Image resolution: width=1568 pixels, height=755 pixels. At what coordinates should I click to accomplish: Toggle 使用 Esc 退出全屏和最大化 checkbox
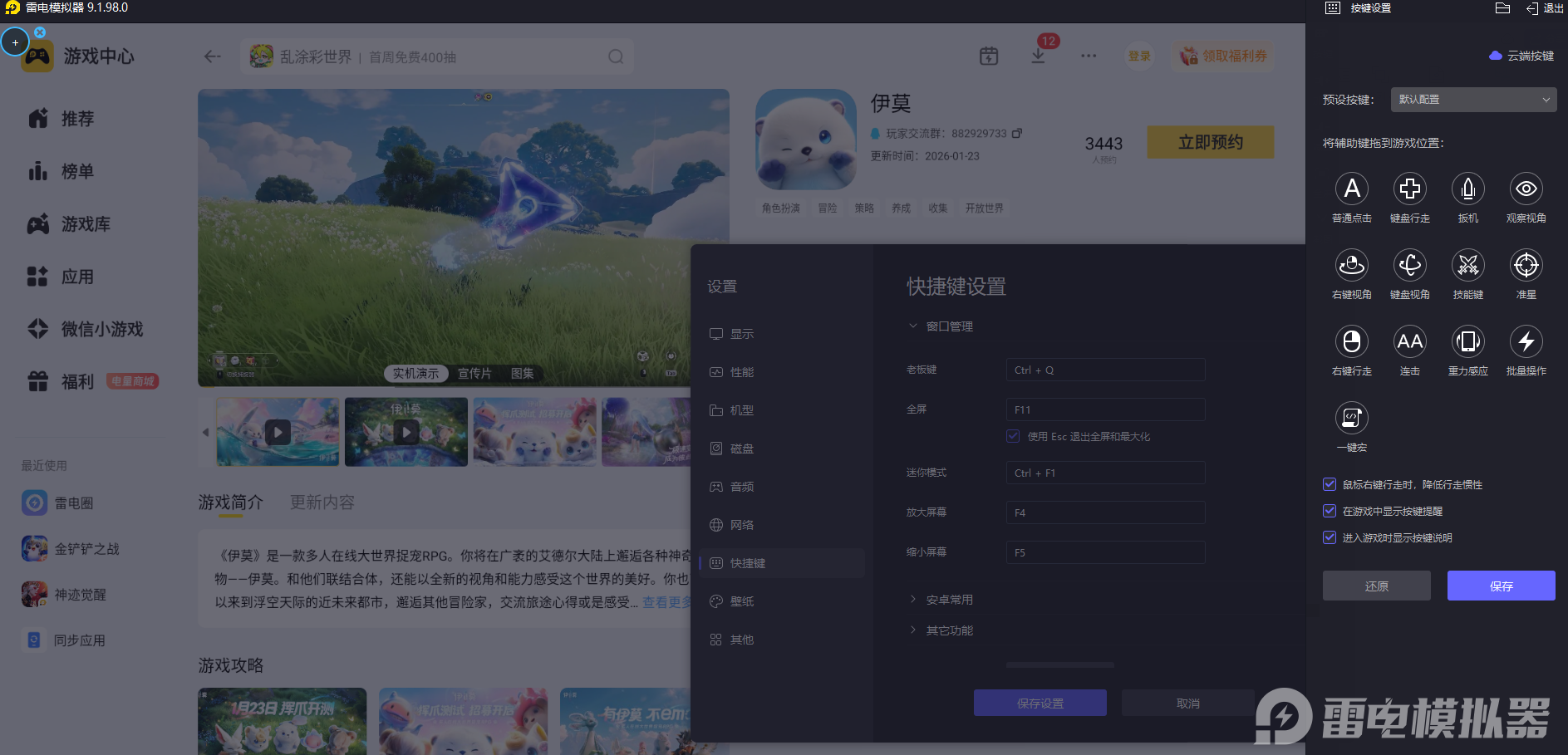click(x=1013, y=436)
